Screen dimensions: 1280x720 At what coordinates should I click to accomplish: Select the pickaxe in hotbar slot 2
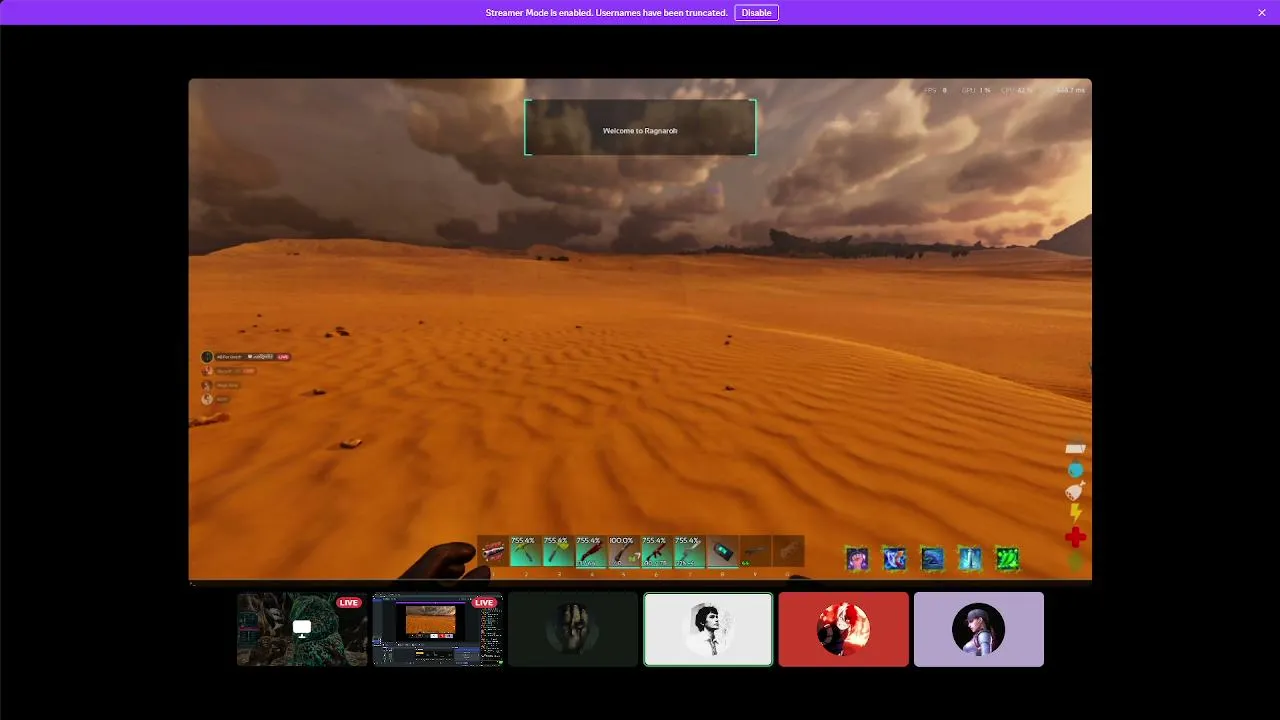(x=525, y=552)
